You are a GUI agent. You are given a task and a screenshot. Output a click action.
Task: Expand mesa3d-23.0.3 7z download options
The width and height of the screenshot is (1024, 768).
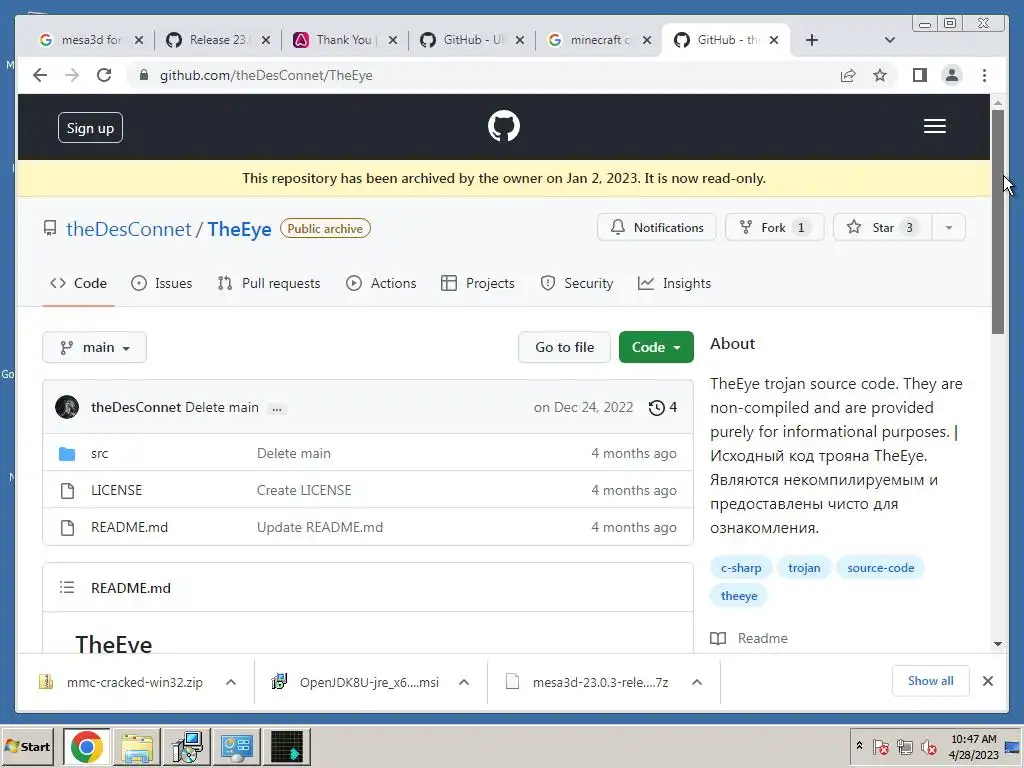point(697,682)
